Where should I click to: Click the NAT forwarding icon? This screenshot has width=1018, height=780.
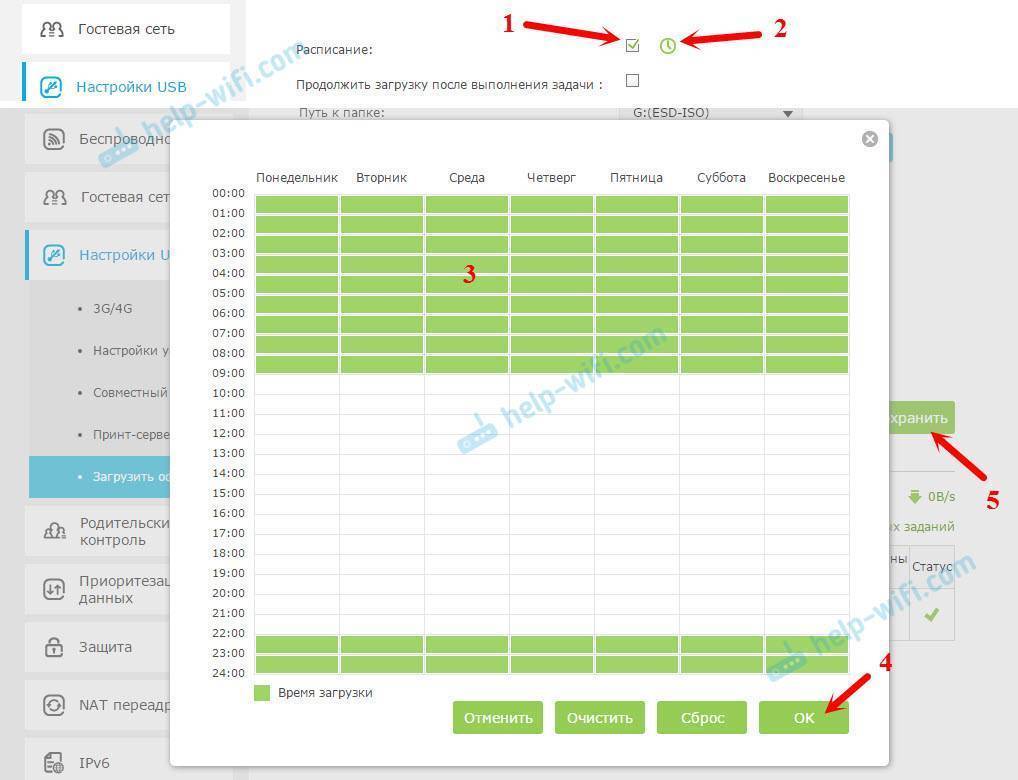point(55,705)
